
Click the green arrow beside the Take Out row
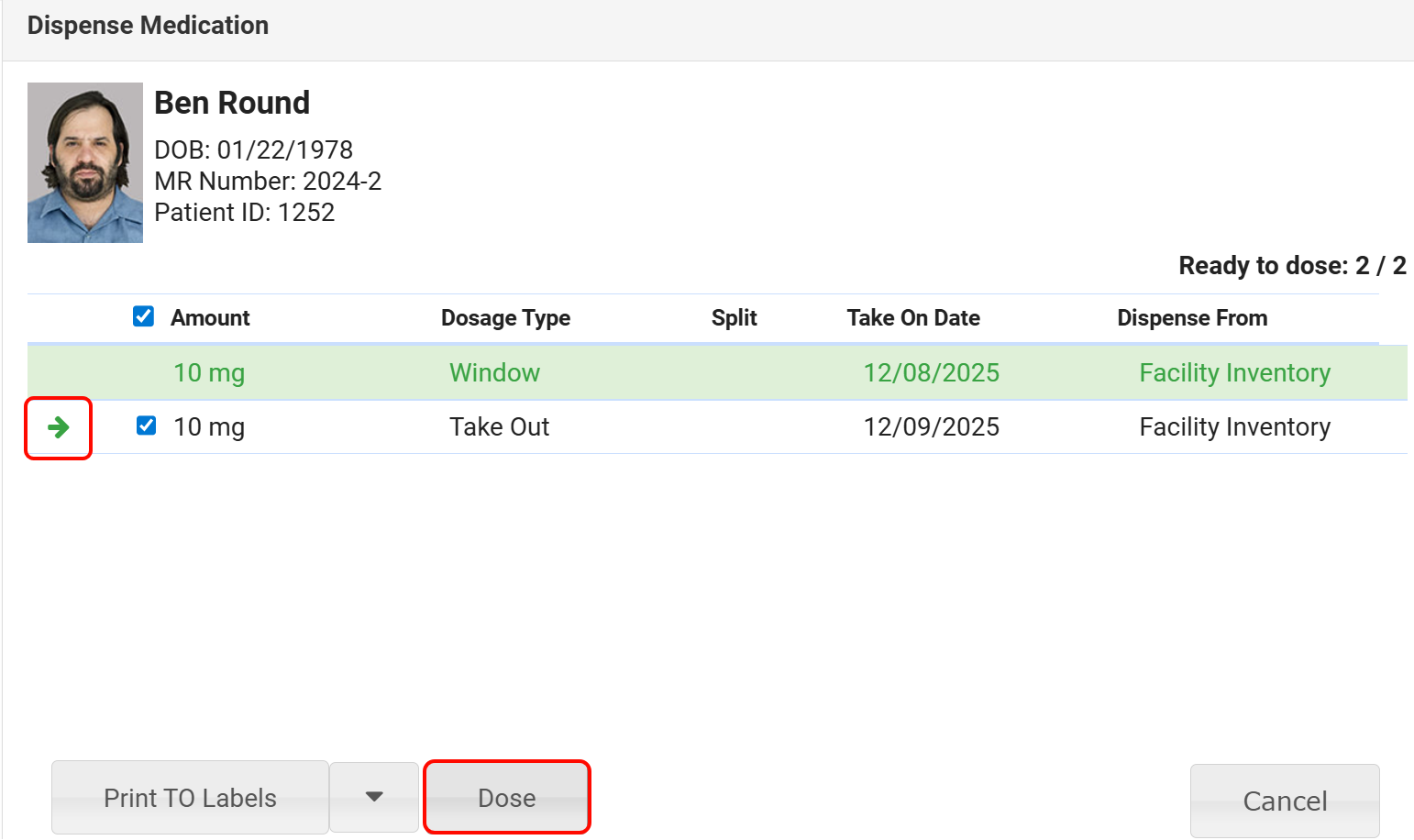pyautogui.click(x=58, y=427)
